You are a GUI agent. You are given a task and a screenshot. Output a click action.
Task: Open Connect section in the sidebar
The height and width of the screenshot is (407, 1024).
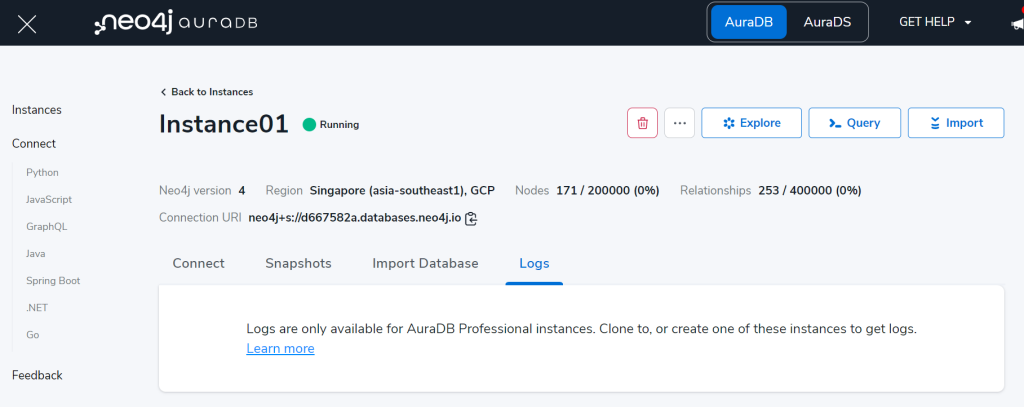[x=34, y=144]
